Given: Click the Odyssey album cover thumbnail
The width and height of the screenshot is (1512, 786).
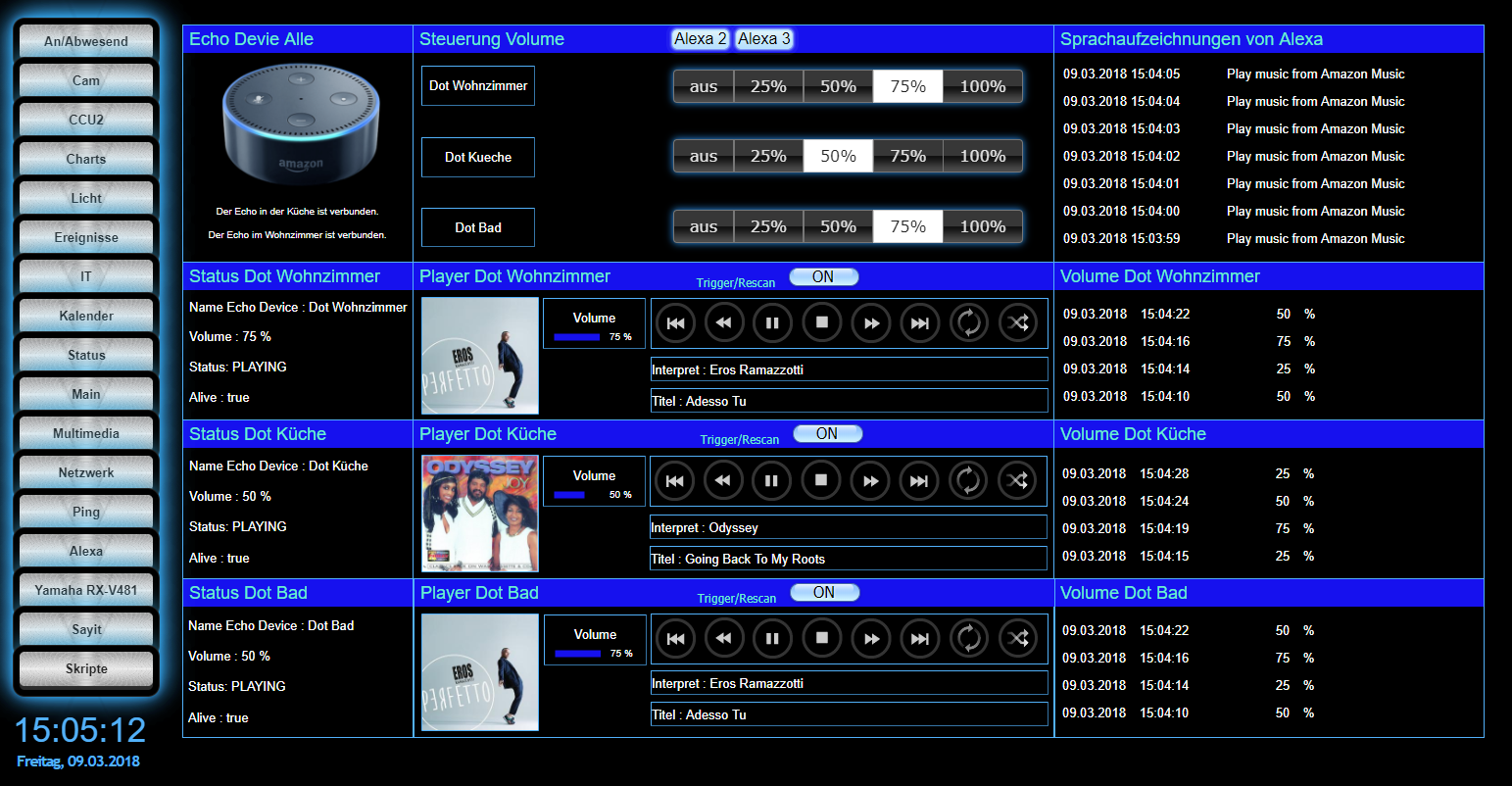Looking at the screenshot, I should pos(480,514).
